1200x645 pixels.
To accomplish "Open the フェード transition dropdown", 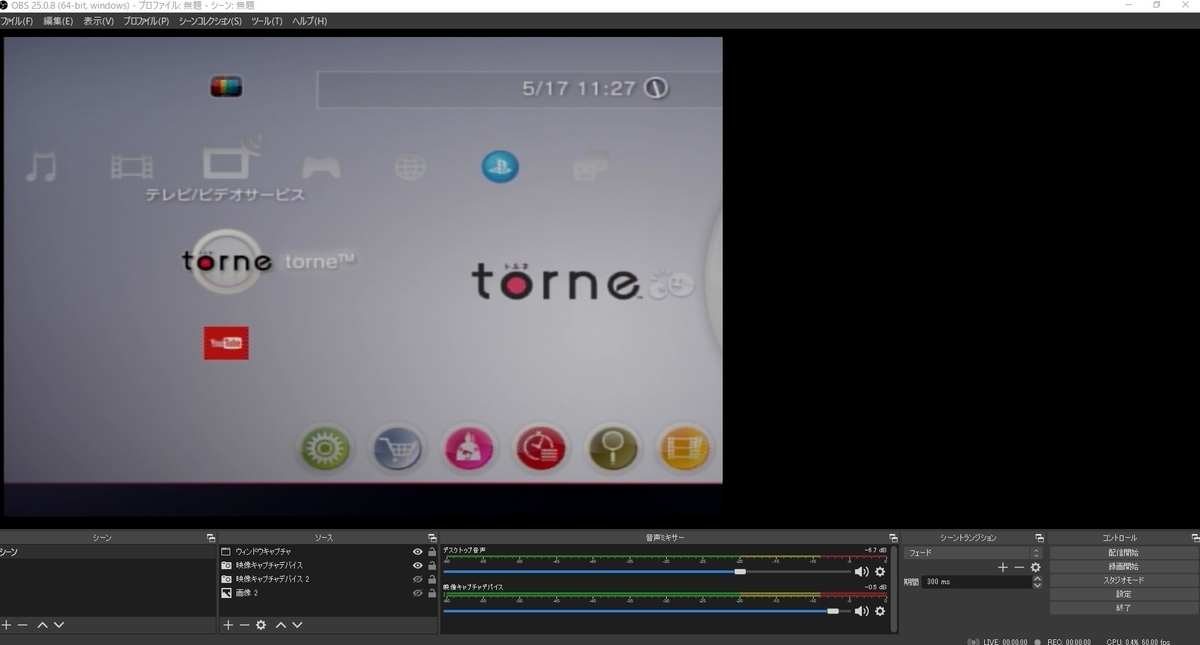I will click(973, 553).
